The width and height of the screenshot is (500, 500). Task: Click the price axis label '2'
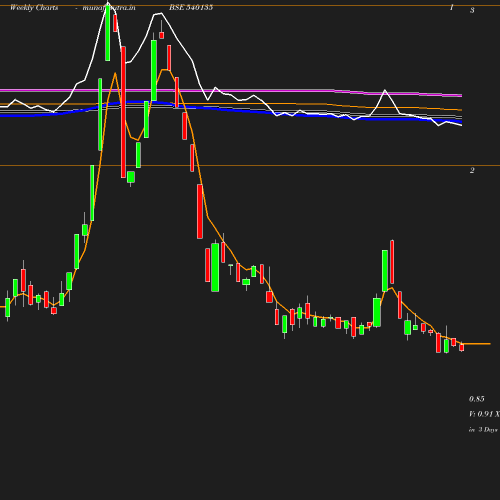point(472,170)
